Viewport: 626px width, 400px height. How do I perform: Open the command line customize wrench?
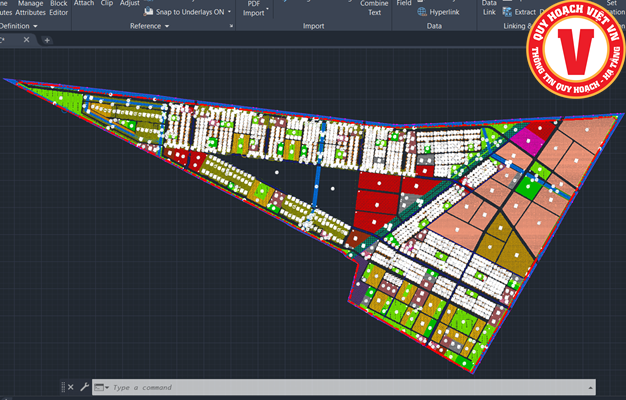pos(85,387)
